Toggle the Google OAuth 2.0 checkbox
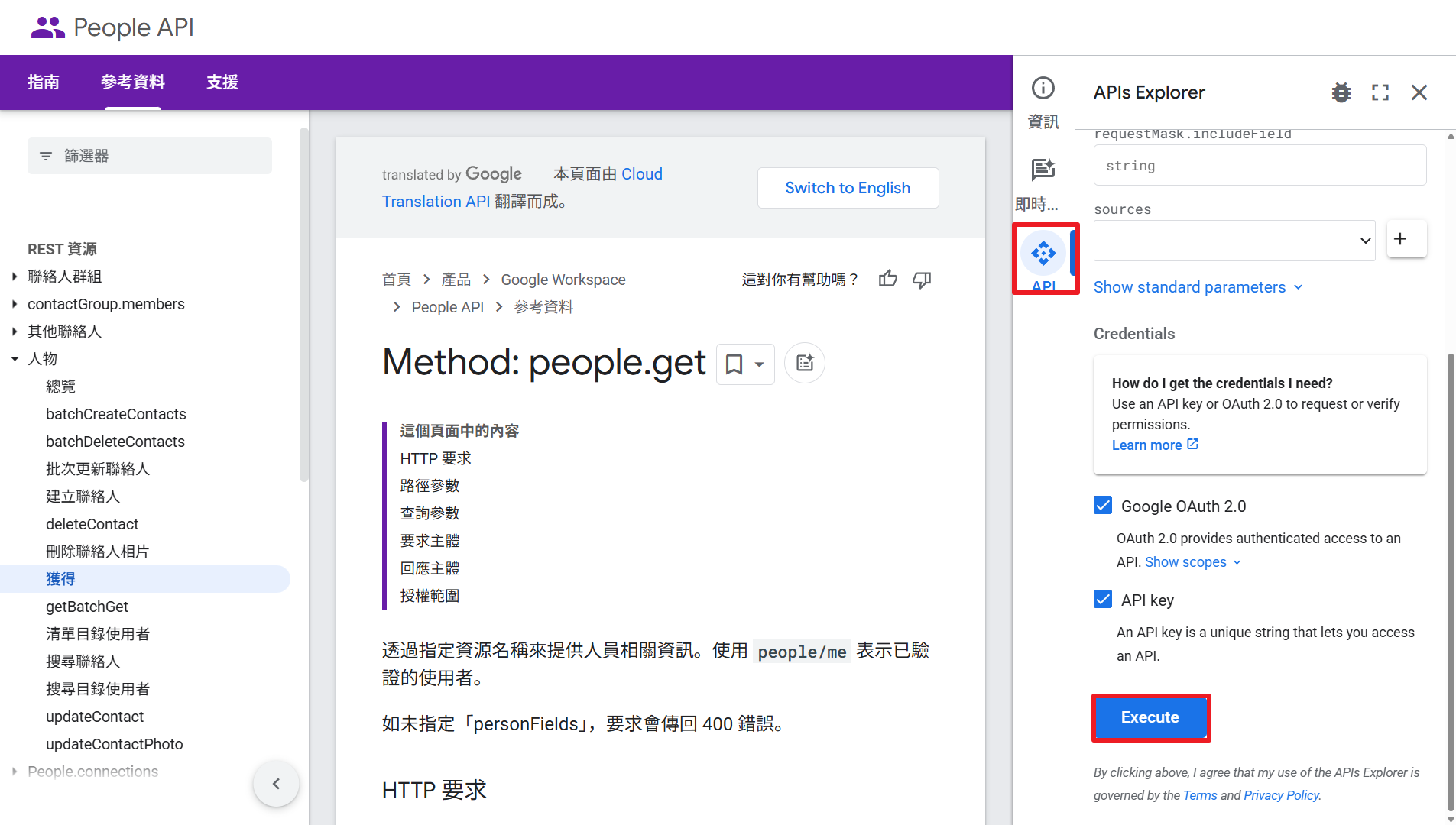The image size is (1456, 825). (x=1103, y=506)
